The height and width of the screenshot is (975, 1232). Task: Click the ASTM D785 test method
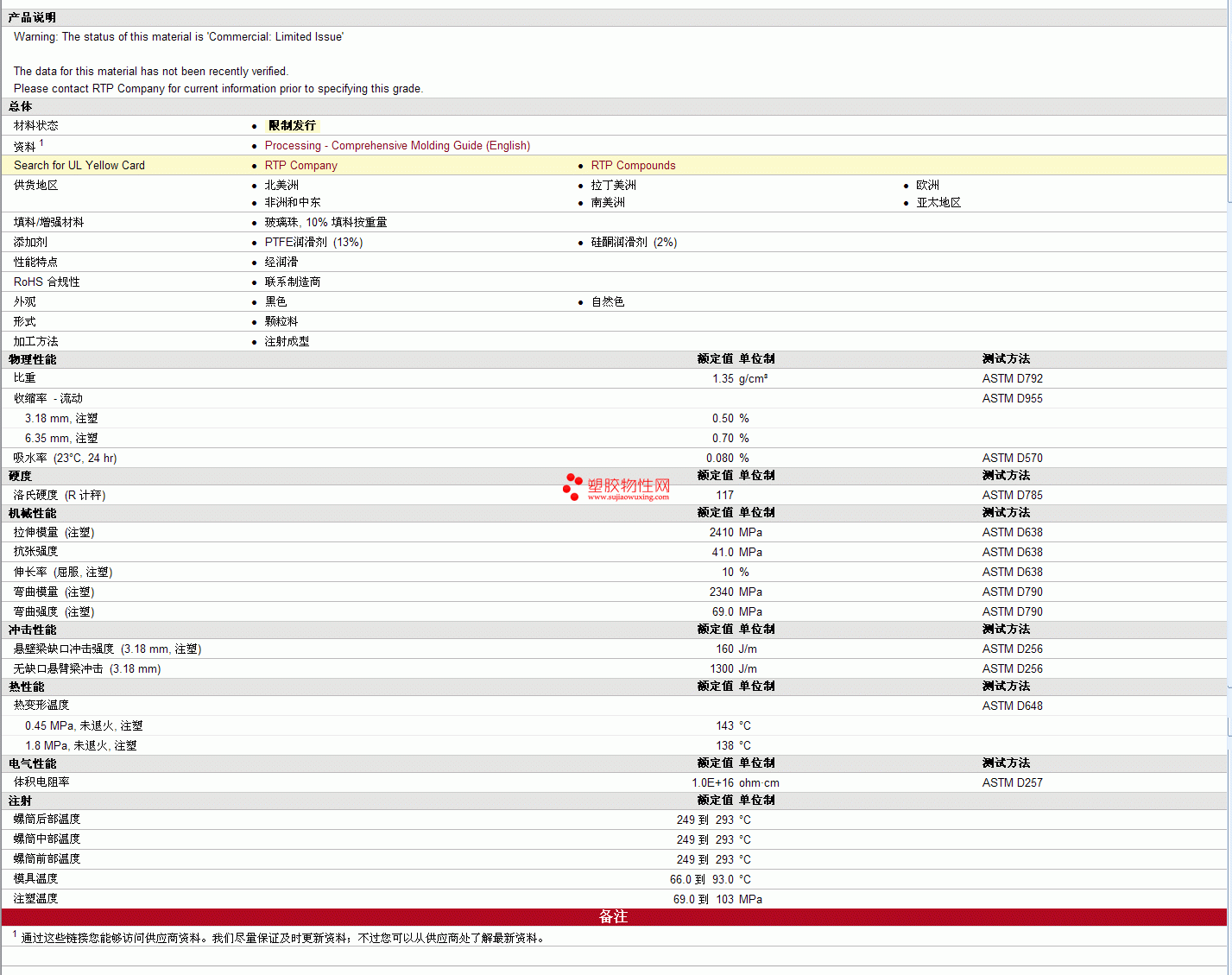point(1012,496)
